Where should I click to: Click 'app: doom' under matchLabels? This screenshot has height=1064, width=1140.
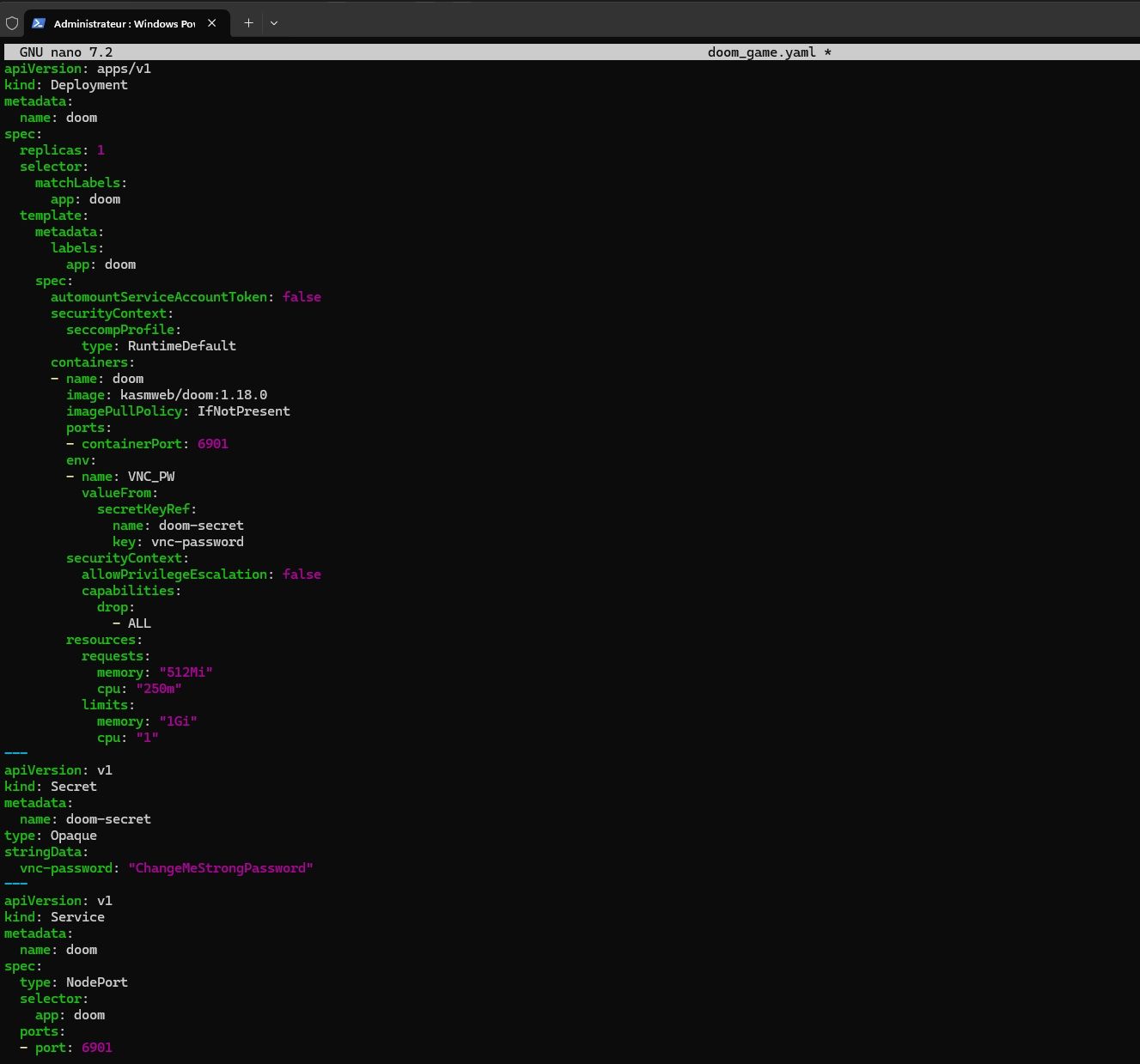click(x=85, y=199)
